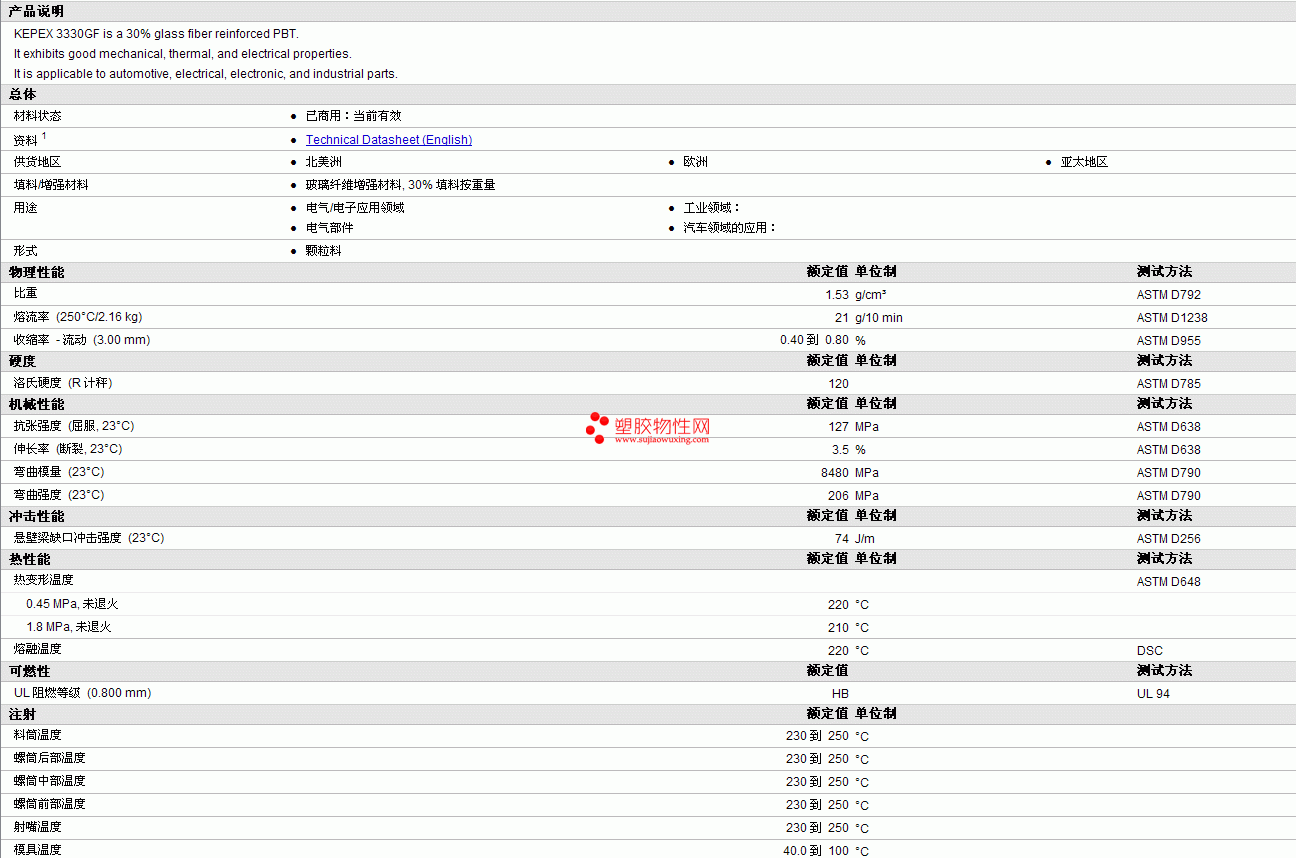Viewport: 1296px width, 858px height.
Task: Select the 工业领域 usage entry
Action: (x=711, y=208)
